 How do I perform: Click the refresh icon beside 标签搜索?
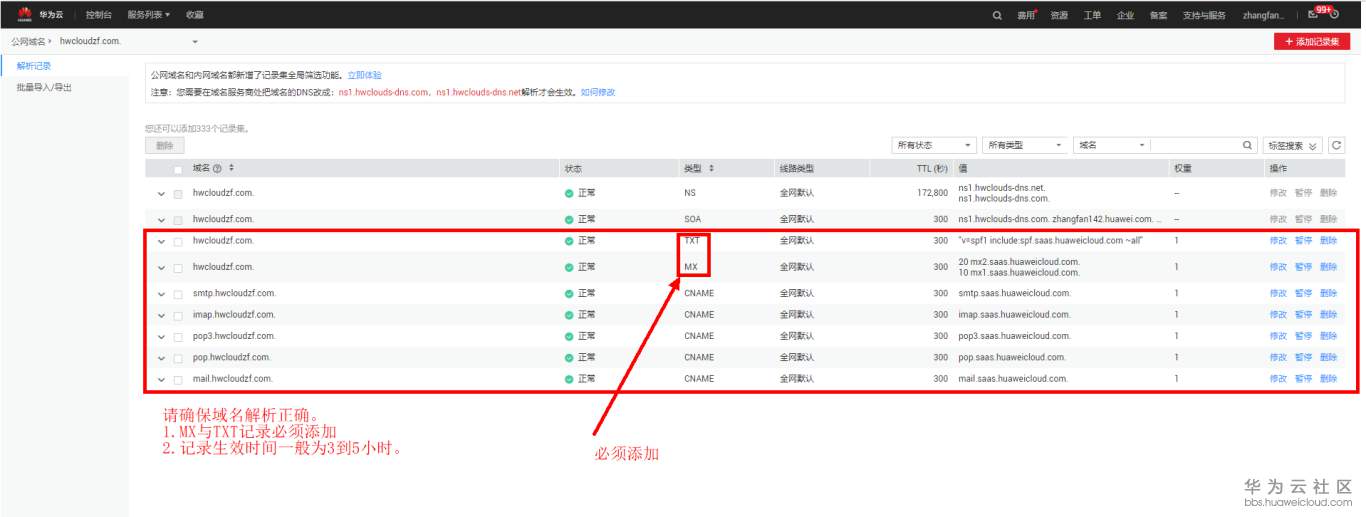point(1336,145)
